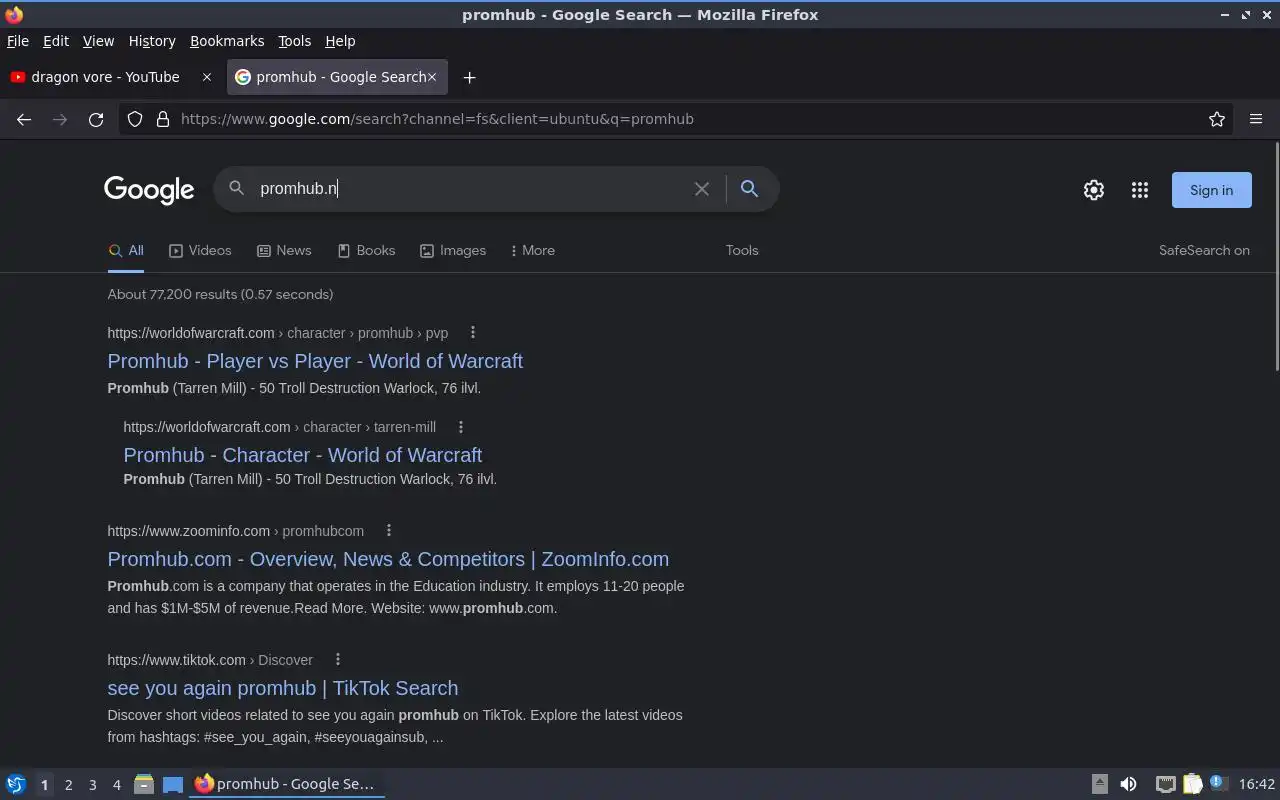Submit search with blue magnifier button
Screen dimensions: 1280x800
click(x=749, y=188)
